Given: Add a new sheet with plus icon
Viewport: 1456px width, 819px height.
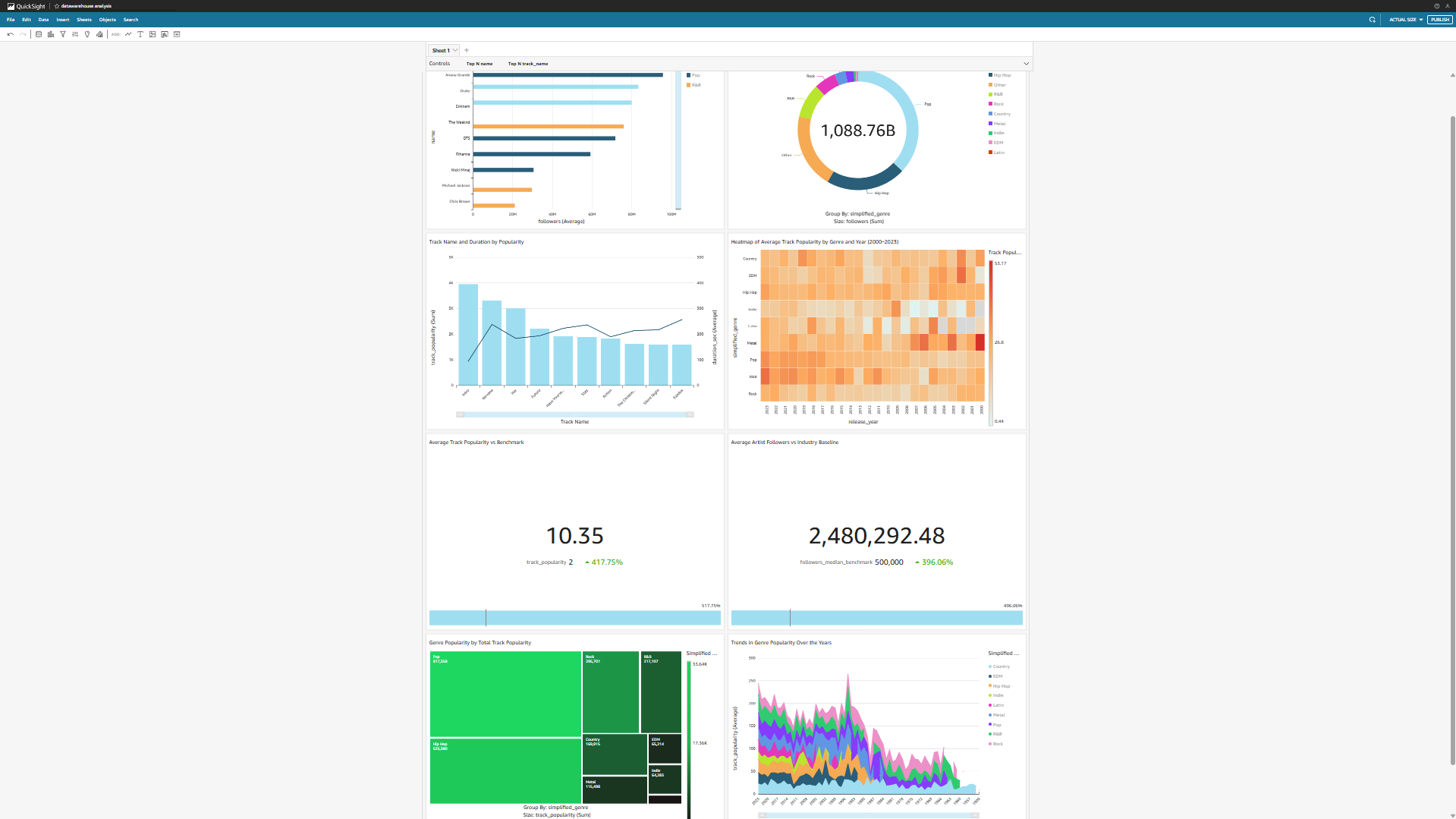Looking at the screenshot, I should tap(467, 50).
